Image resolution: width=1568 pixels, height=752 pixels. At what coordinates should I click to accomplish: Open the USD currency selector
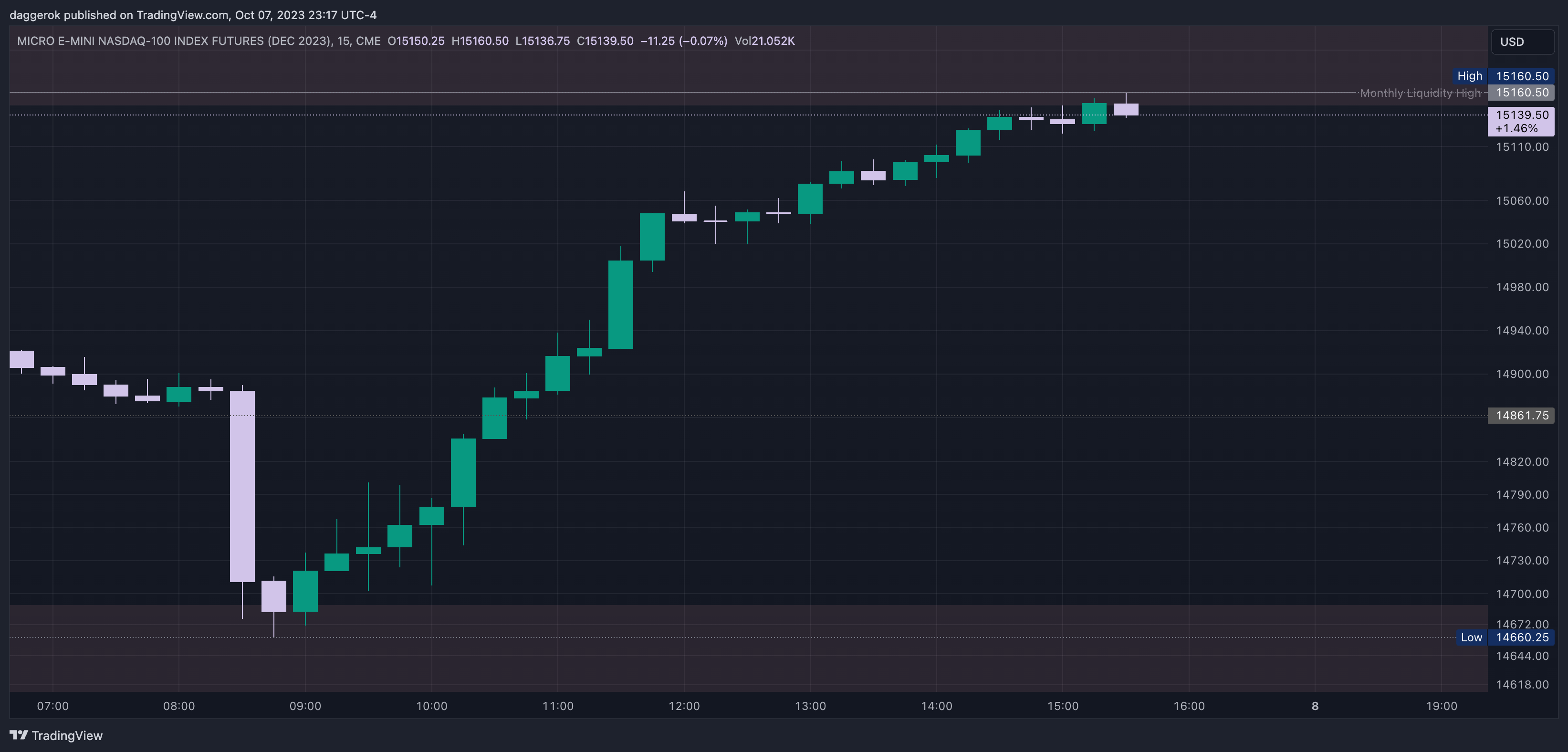[x=1522, y=42]
